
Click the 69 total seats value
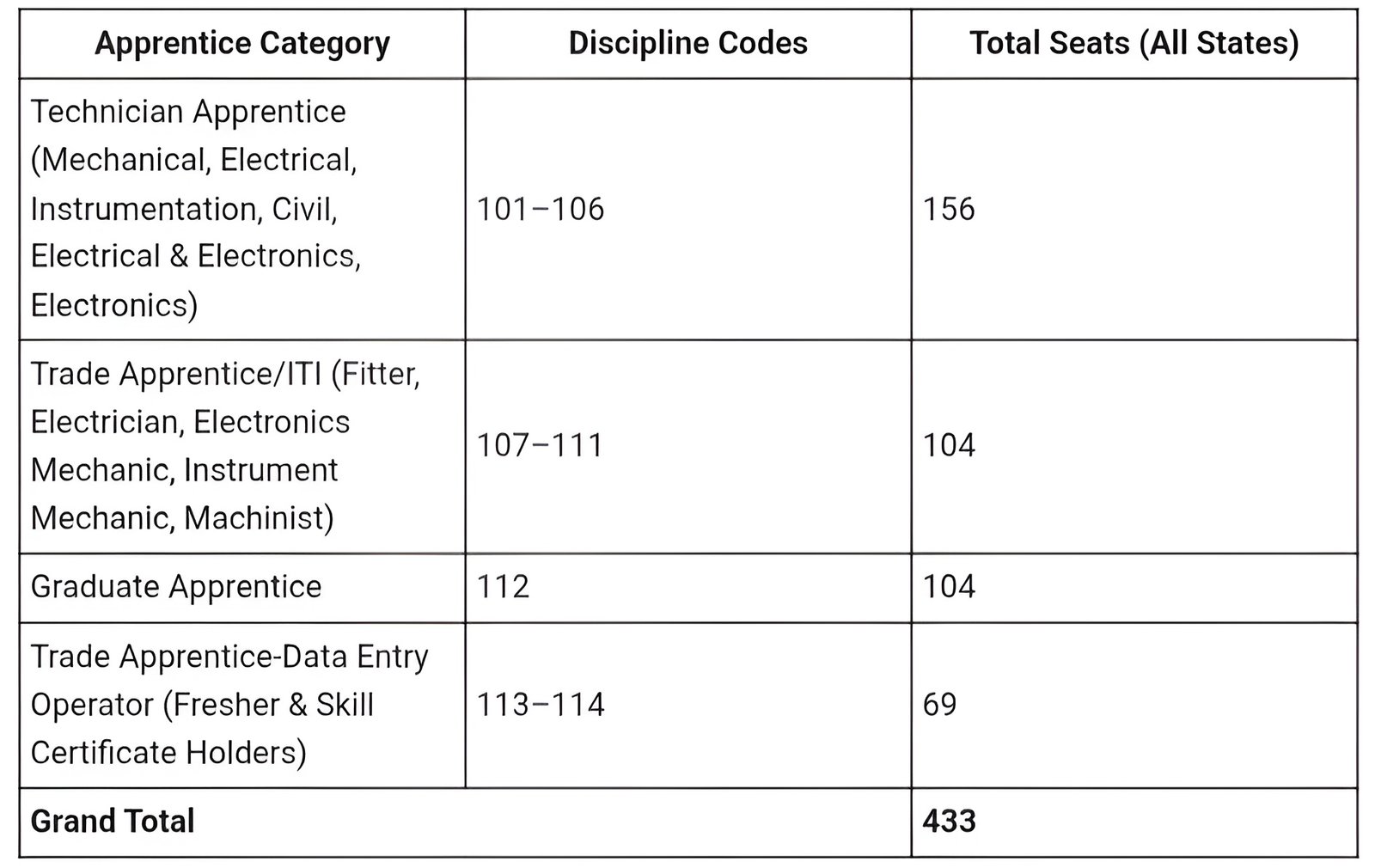939,705
